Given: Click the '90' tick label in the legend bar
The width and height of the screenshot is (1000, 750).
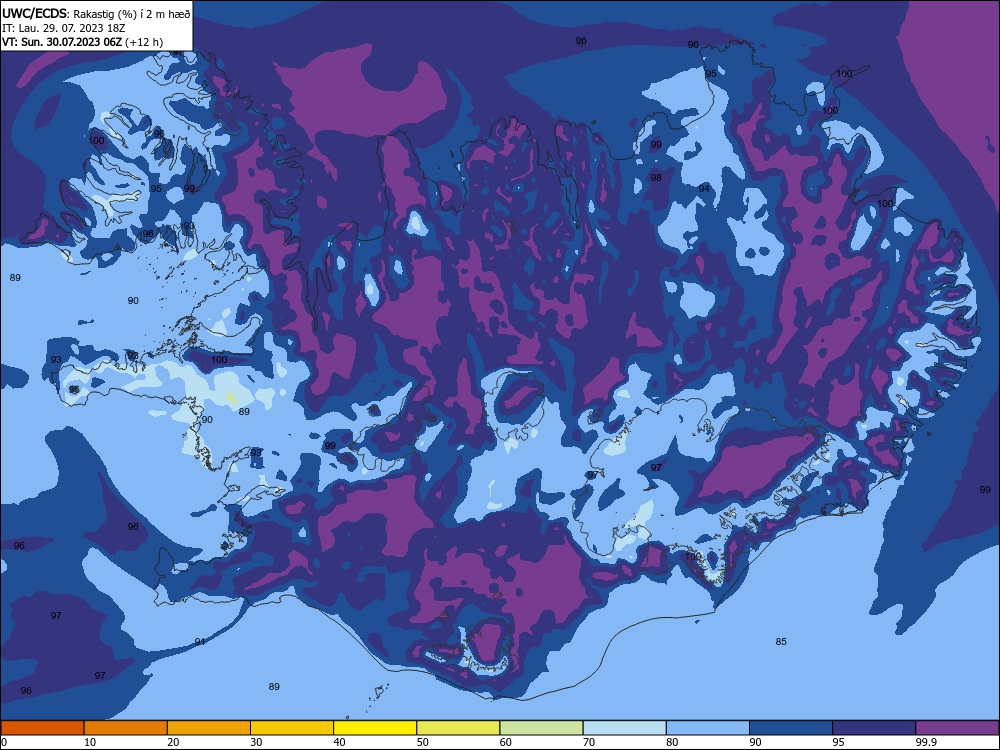Looking at the screenshot, I should (755, 742).
